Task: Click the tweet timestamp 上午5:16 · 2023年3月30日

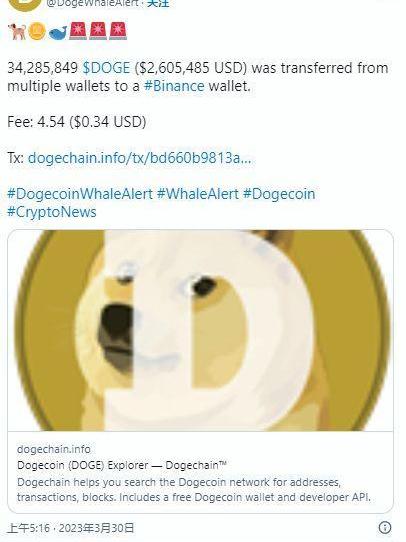Action: tap(71, 528)
